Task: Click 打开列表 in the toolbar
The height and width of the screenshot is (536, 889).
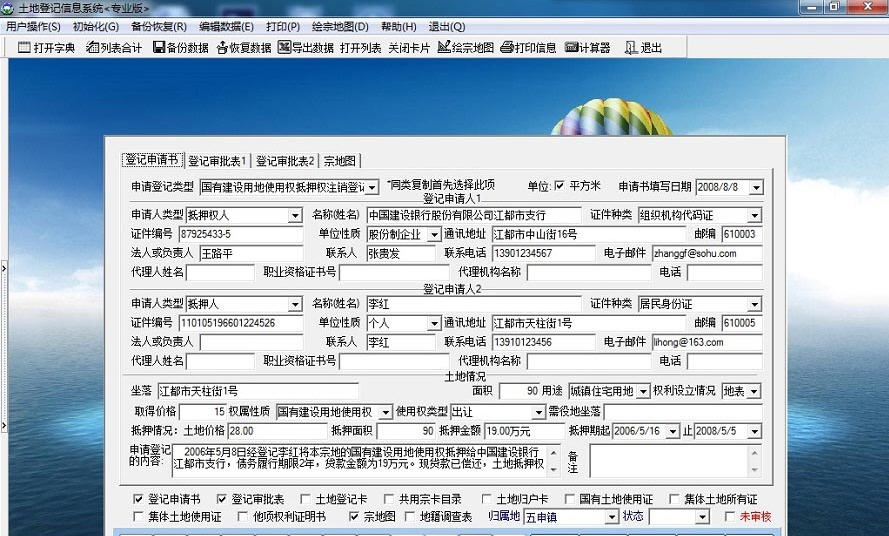Action: [x=361, y=48]
